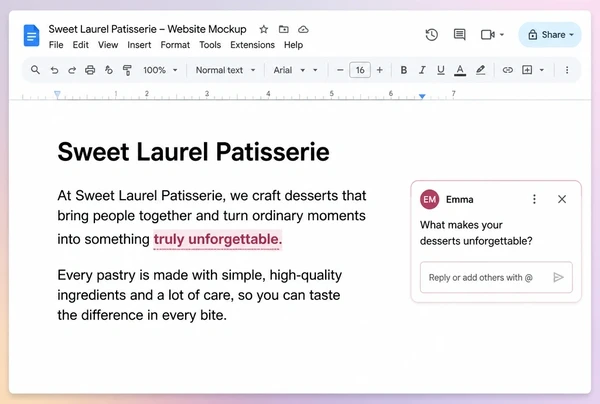Open the Format menu
The width and height of the screenshot is (600, 404).
175,45
